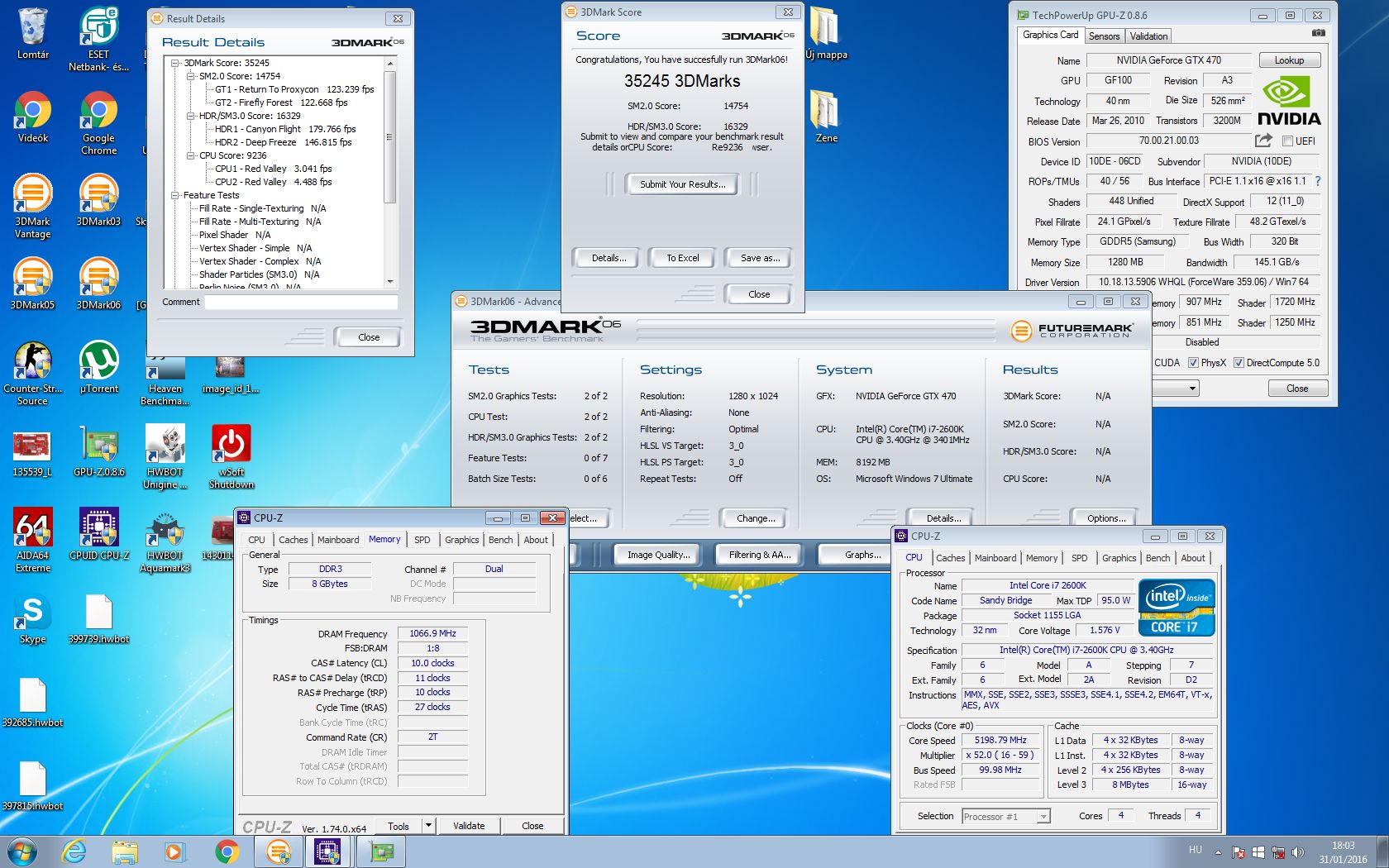Switch to the Sensors tab in GPU-Z

click(1104, 36)
